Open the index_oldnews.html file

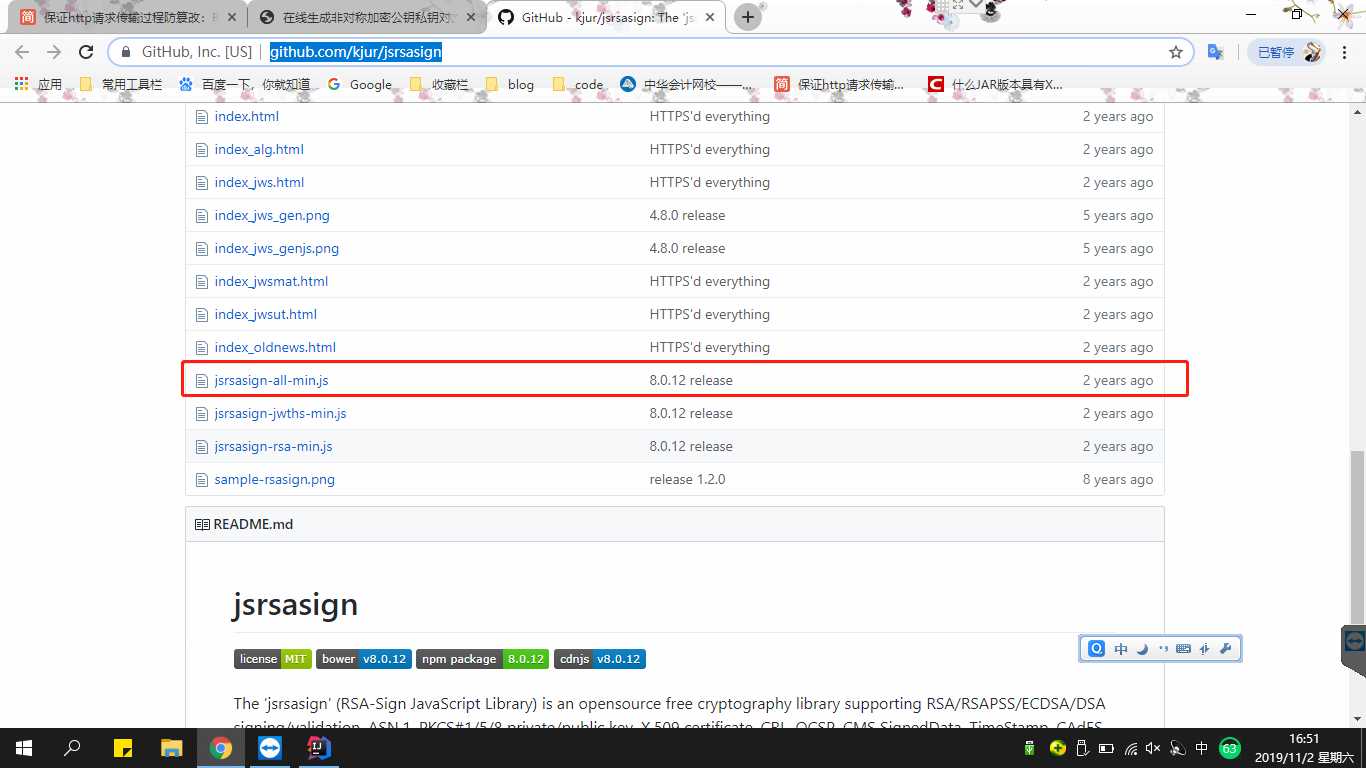pyautogui.click(x=275, y=347)
